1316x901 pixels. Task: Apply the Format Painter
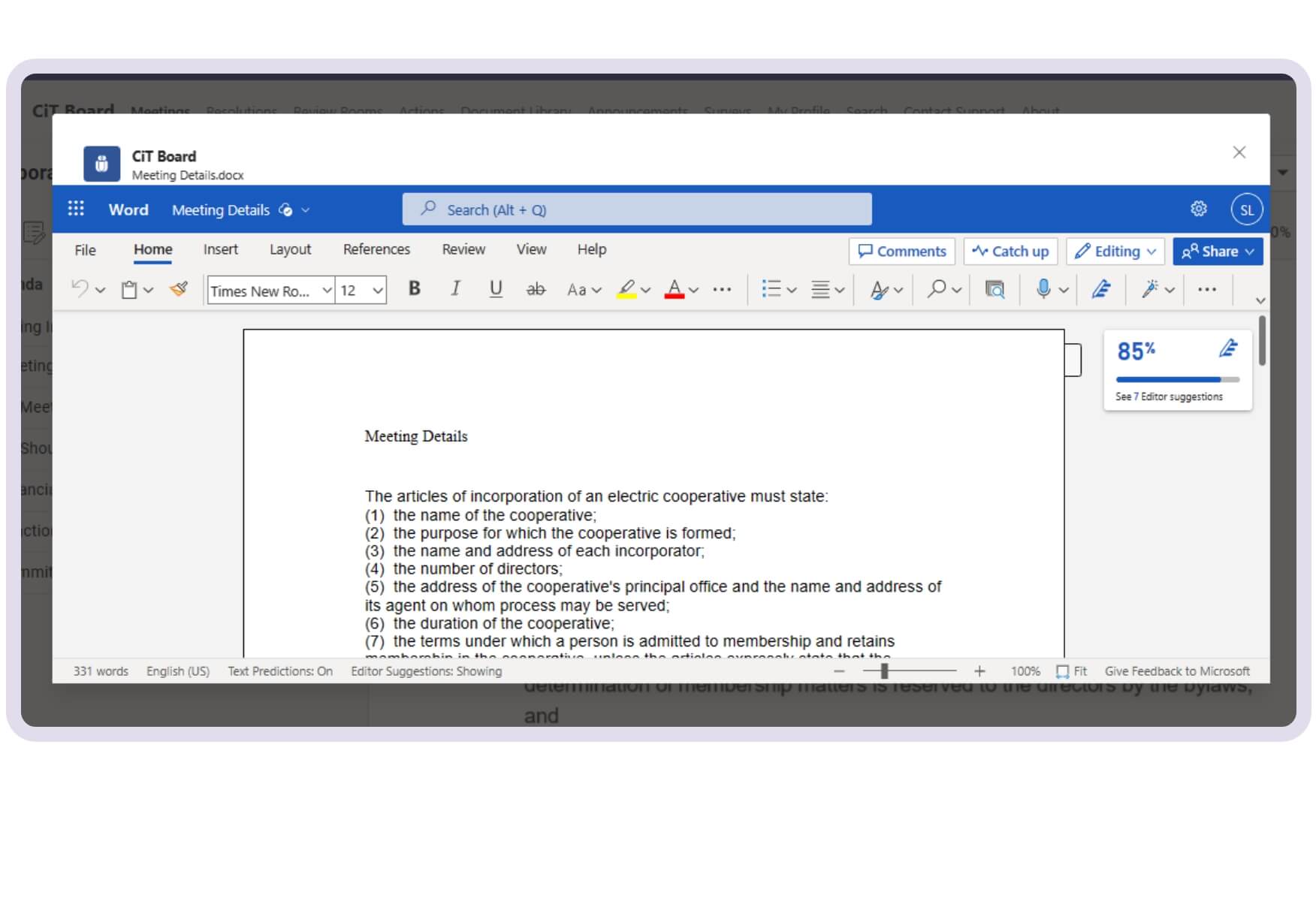click(x=179, y=289)
